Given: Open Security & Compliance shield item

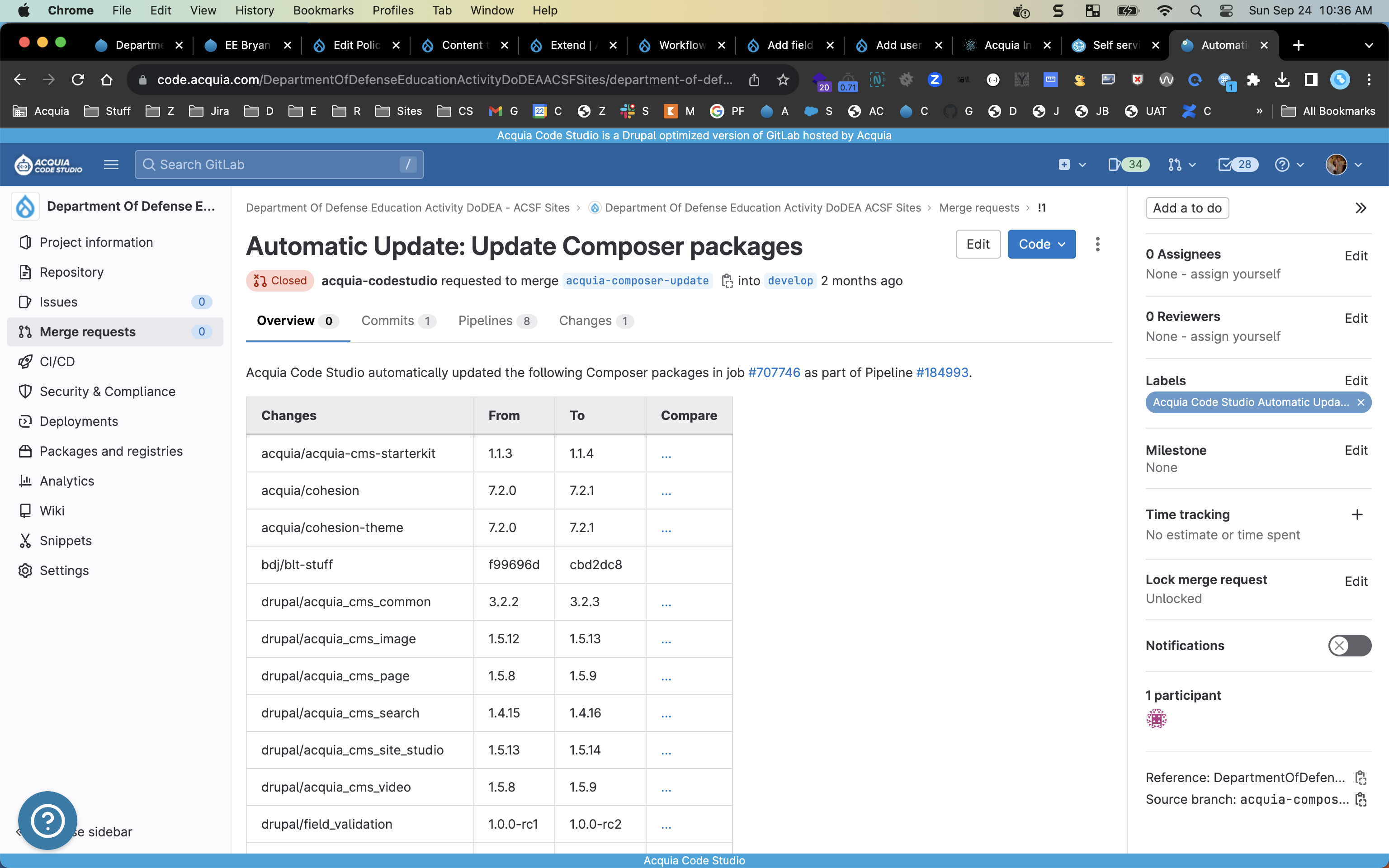Looking at the screenshot, I should (x=115, y=392).
